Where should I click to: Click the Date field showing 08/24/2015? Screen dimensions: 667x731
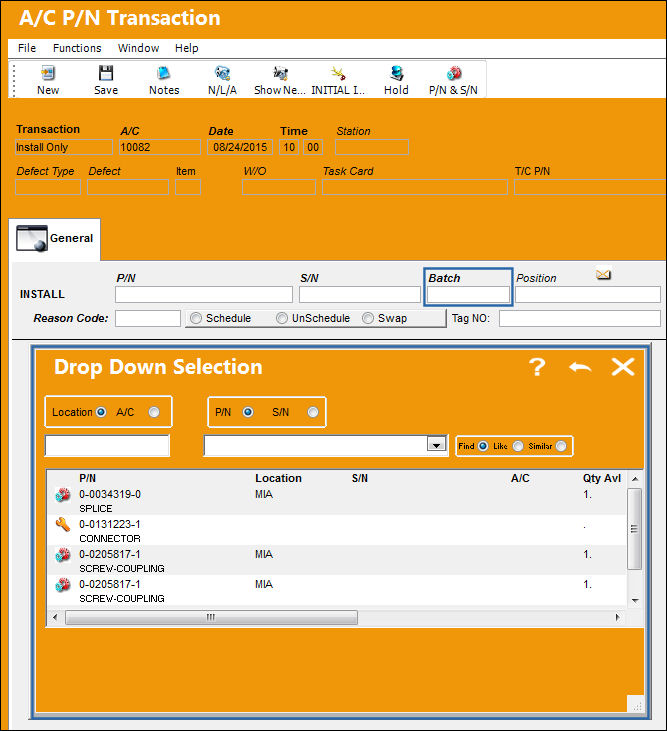coord(240,147)
